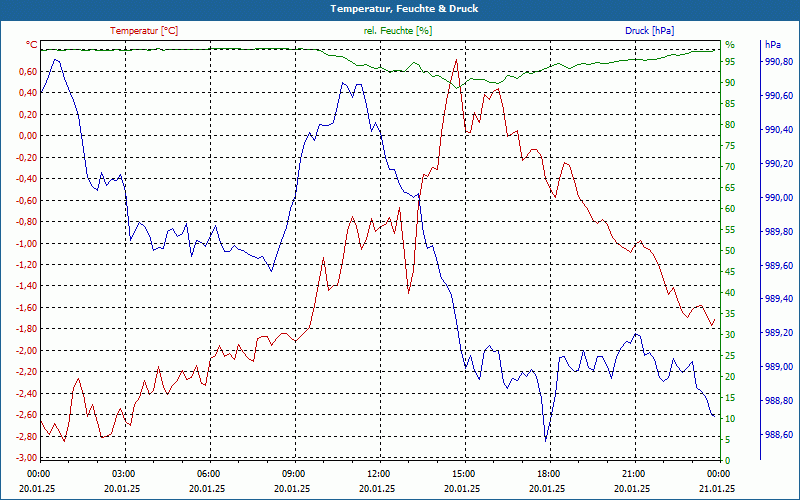800x500 pixels.
Task: Click the '09:00' time axis label
Action: click(293, 473)
